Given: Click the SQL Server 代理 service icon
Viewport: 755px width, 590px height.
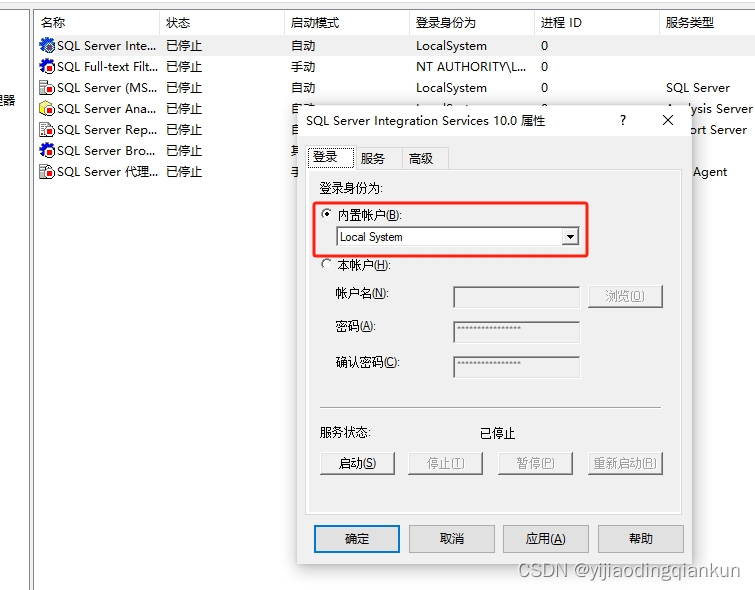Looking at the screenshot, I should pyautogui.click(x=47, y=171).
